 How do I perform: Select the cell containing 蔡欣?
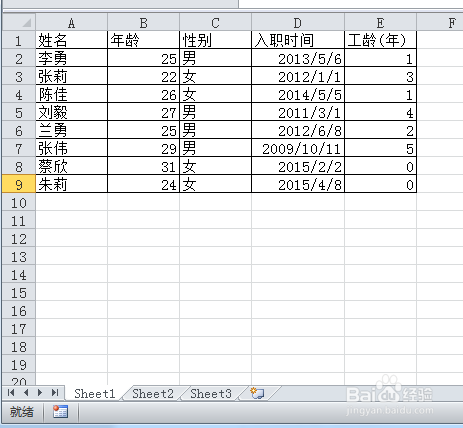[72, 166]
